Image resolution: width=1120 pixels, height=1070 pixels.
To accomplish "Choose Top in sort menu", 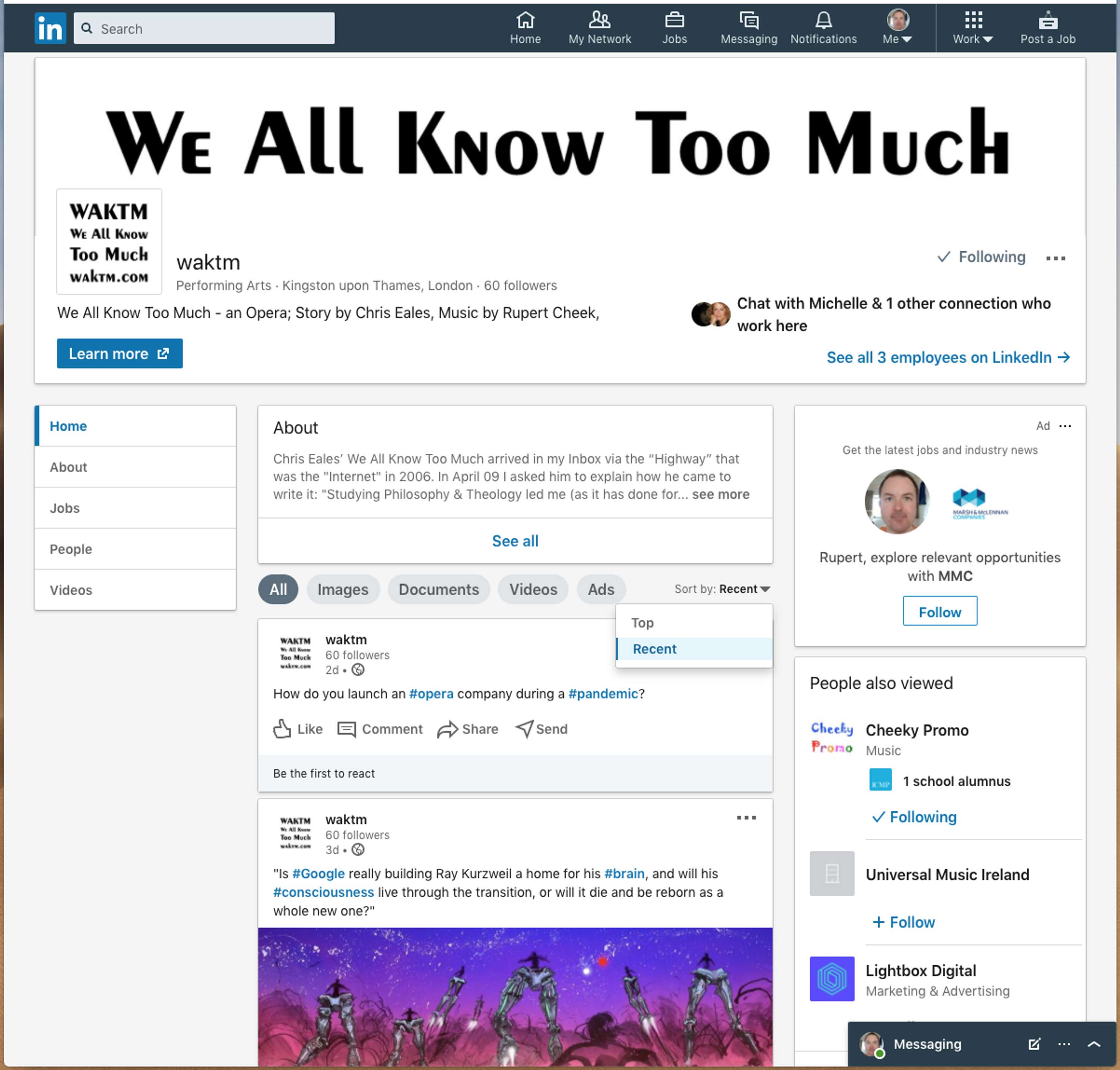I will point(694,623).
